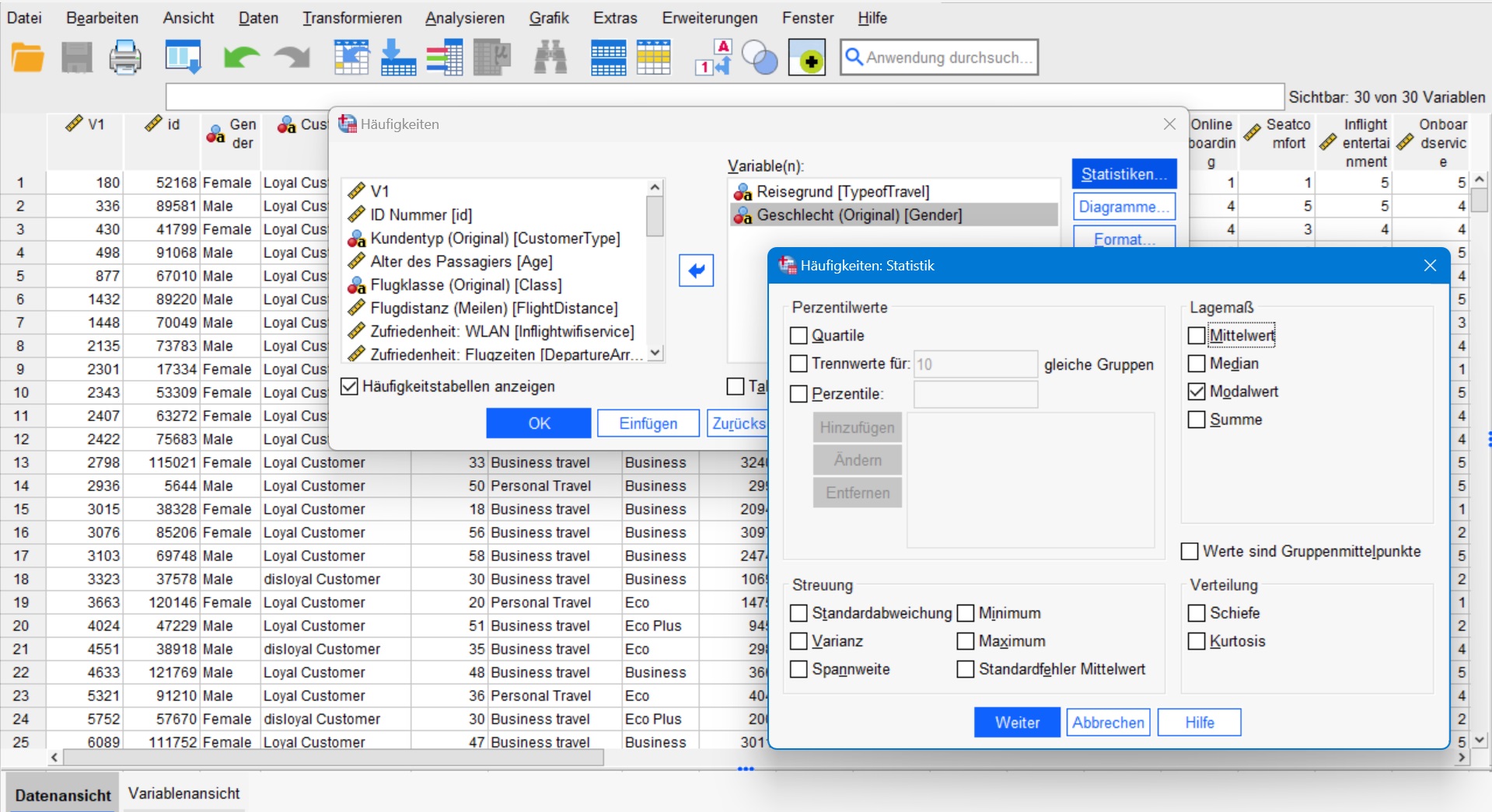Viewport: 1492px width, 812px height.
Task: Click the printer icon in the toolbar
Action: [x=125, y=58]
